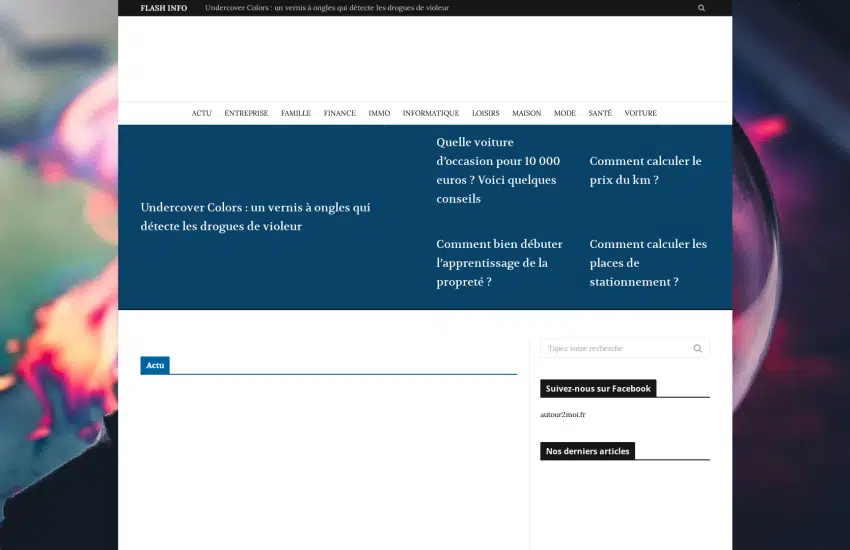Open the 'Comment calculer le prix du km' article
Screen dimensions: 850x550
coord(645,170)
